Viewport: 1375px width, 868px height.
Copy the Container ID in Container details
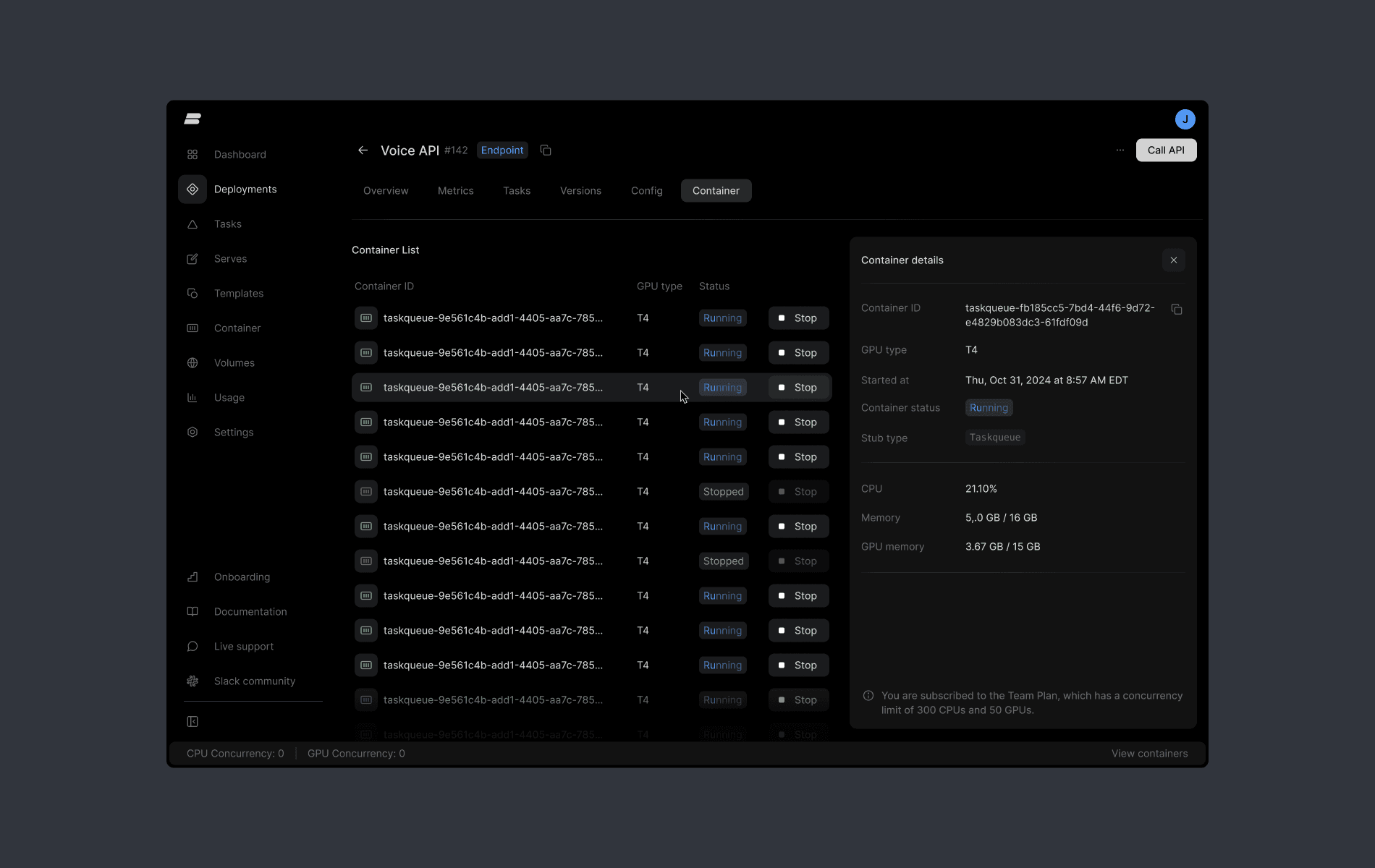point(1177,310)
